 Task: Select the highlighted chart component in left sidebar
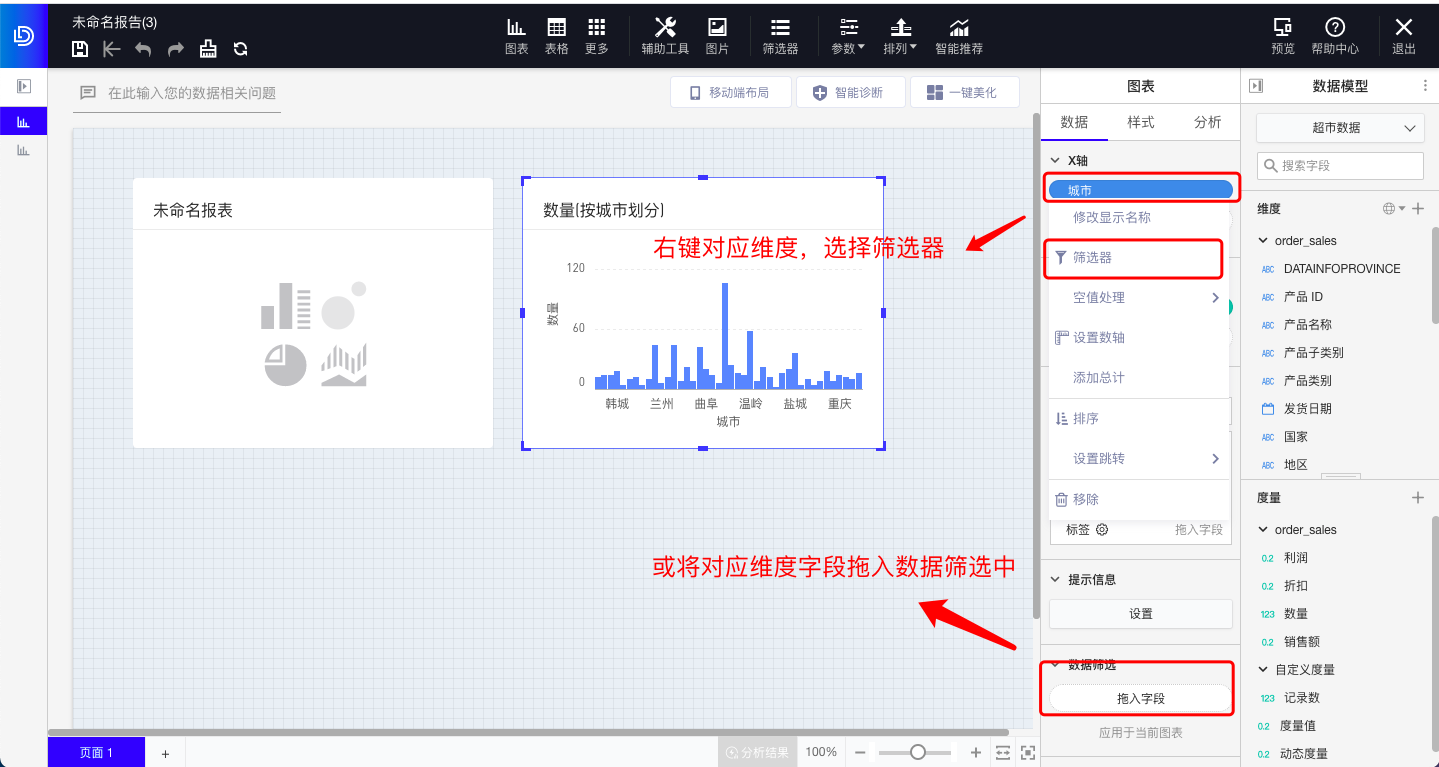[23, 121]
